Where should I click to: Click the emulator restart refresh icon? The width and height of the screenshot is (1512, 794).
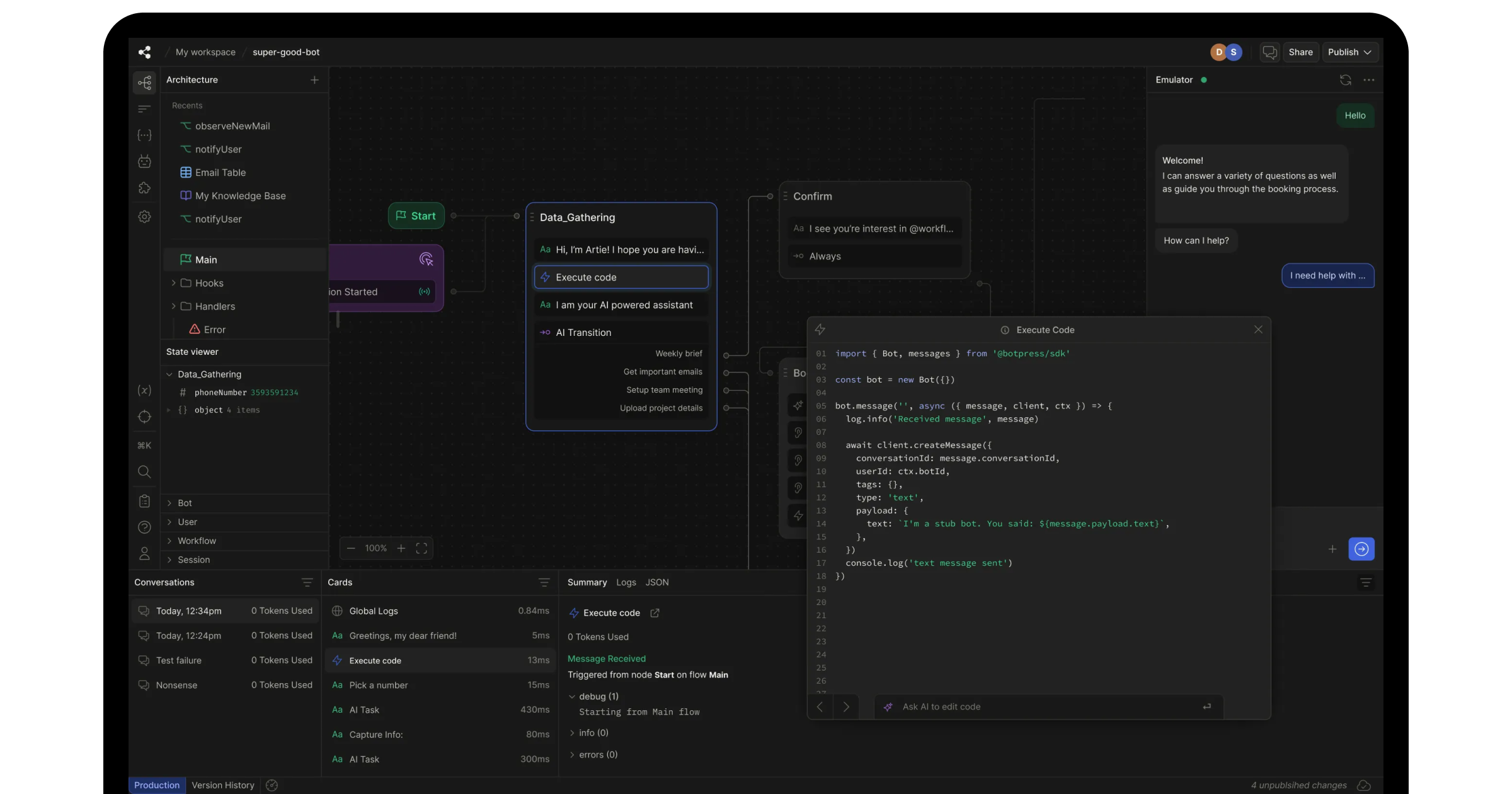click(1345, 80)
